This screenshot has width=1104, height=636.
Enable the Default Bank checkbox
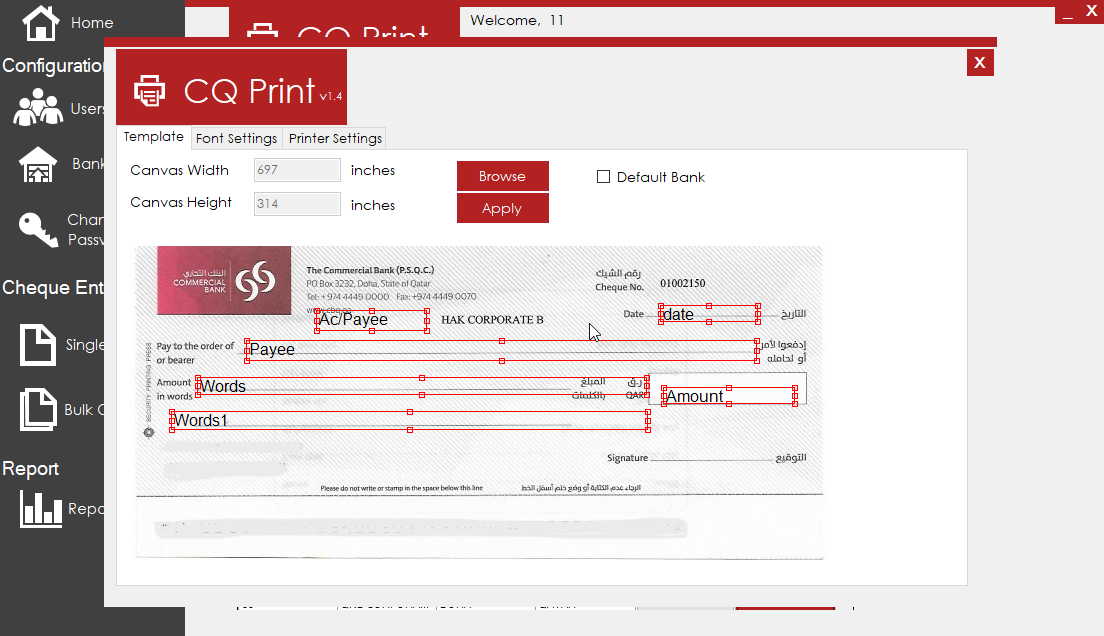point(603,177)
